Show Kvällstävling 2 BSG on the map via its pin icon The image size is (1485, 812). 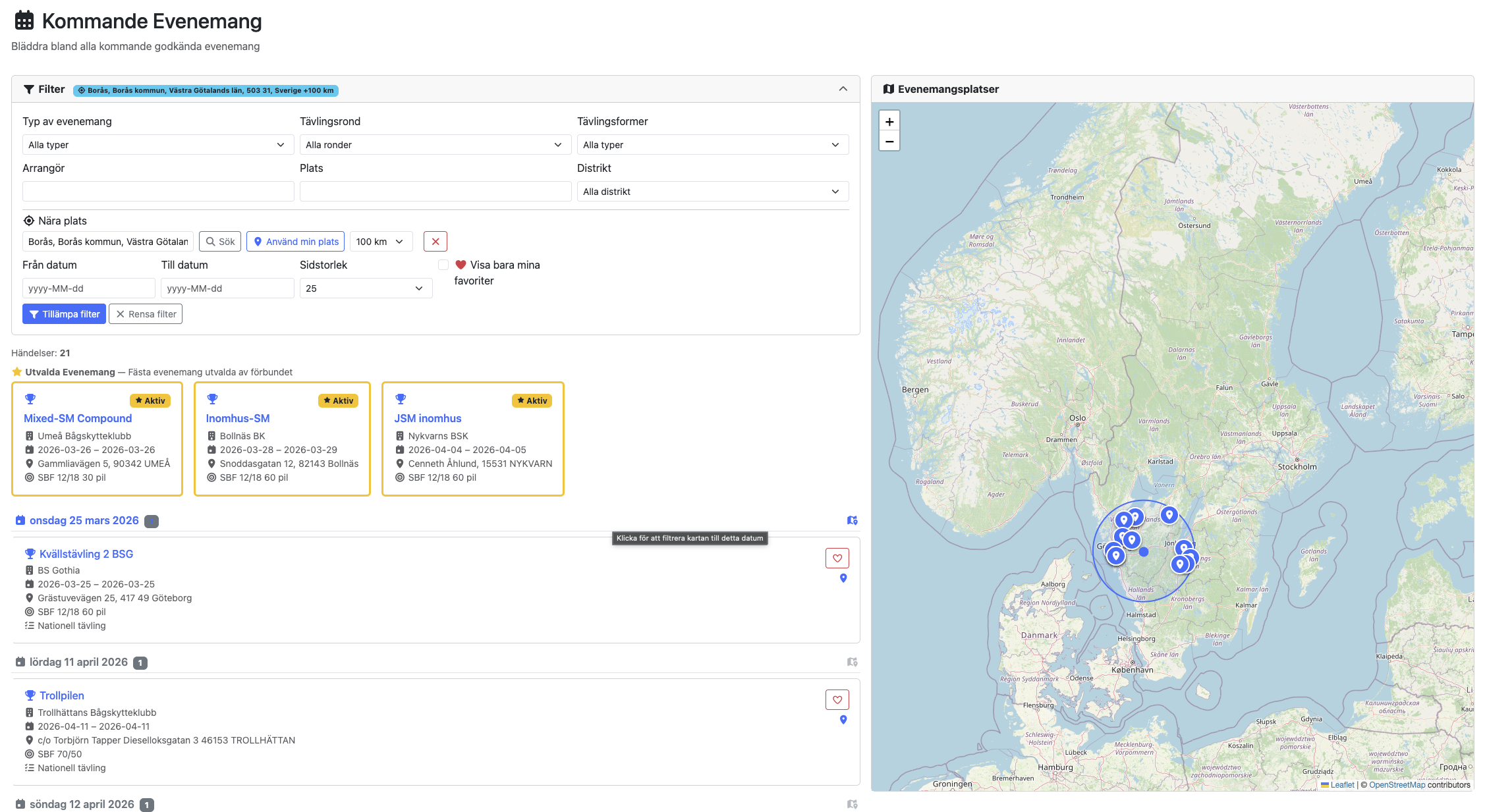tap(843, 578)
